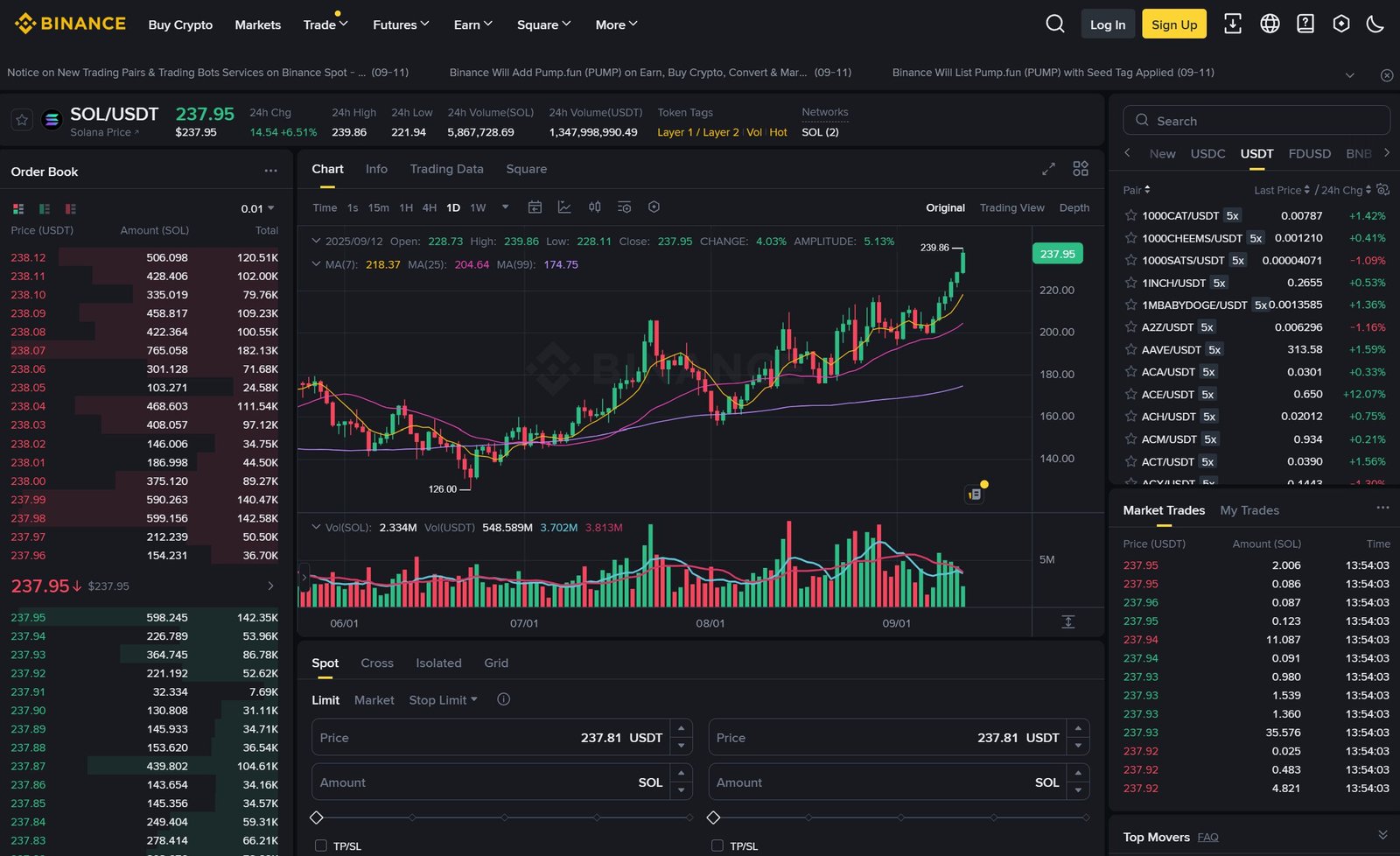Open the 1W timeframe extra dropdown arrow

tap(505, 207)
